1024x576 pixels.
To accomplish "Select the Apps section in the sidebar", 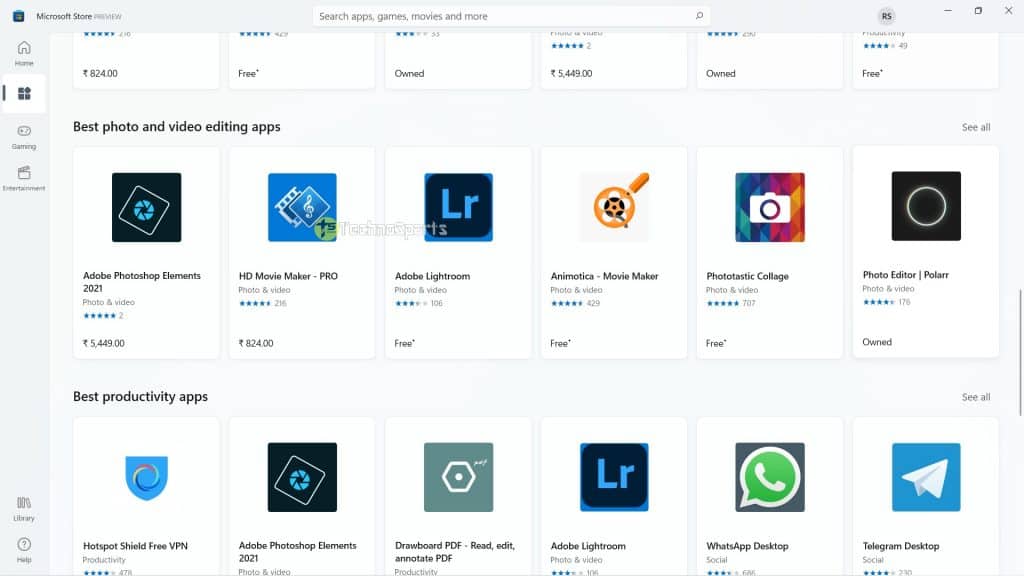I will 24,93.
